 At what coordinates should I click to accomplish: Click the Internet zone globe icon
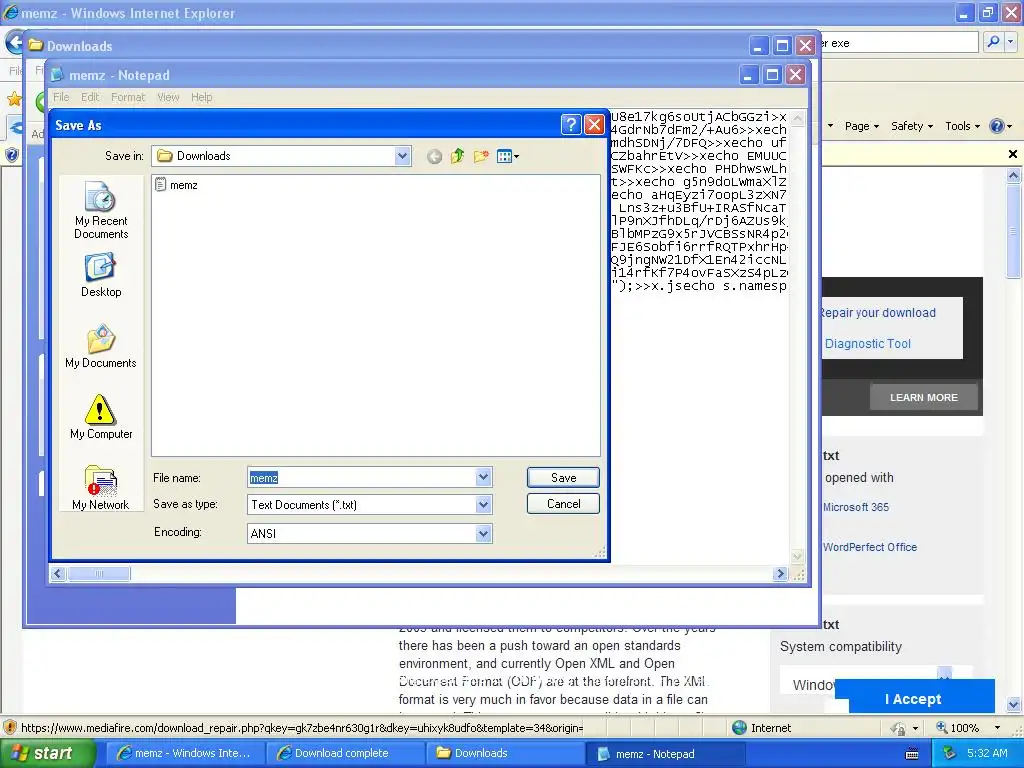pyautogui.click(x=739, y=728)
